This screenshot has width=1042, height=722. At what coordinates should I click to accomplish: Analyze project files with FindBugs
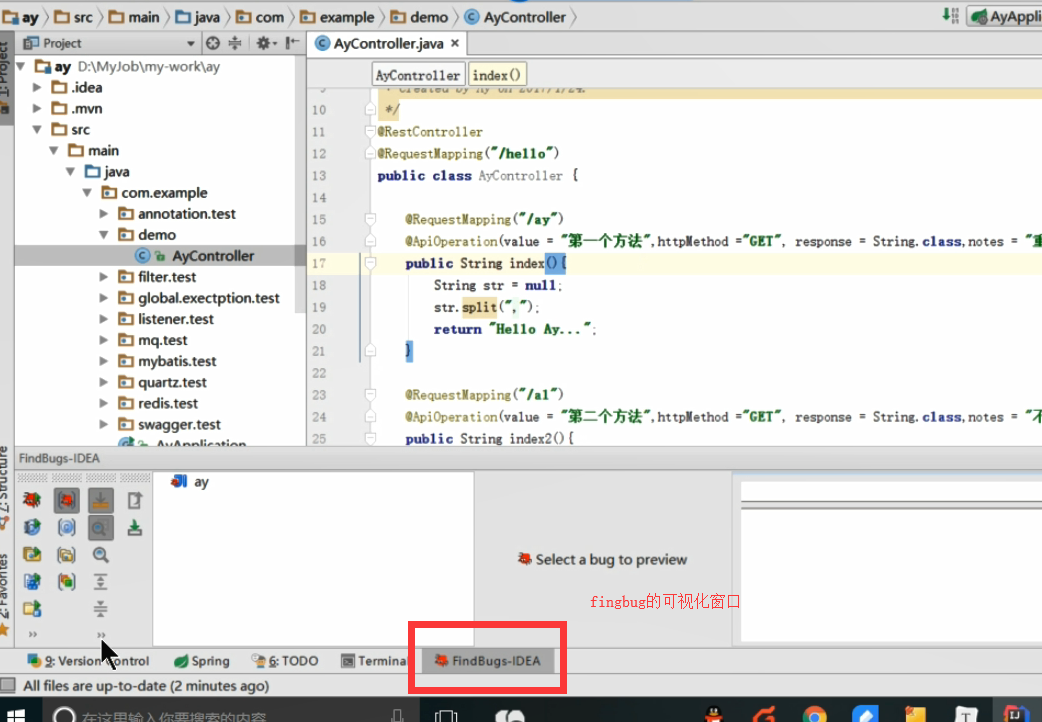[32, 608]
